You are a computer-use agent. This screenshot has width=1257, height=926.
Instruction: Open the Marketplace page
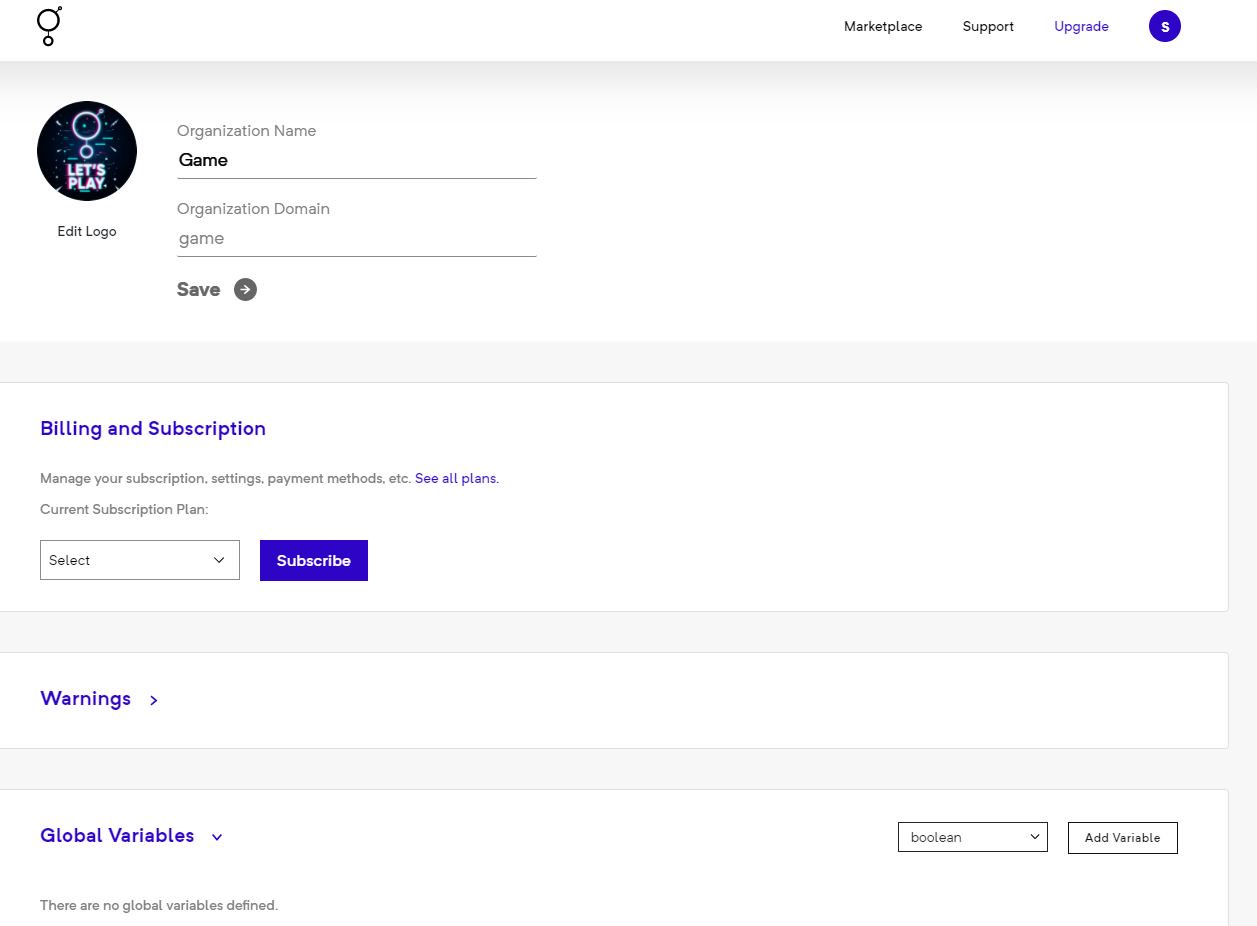(x=883, y=27)
